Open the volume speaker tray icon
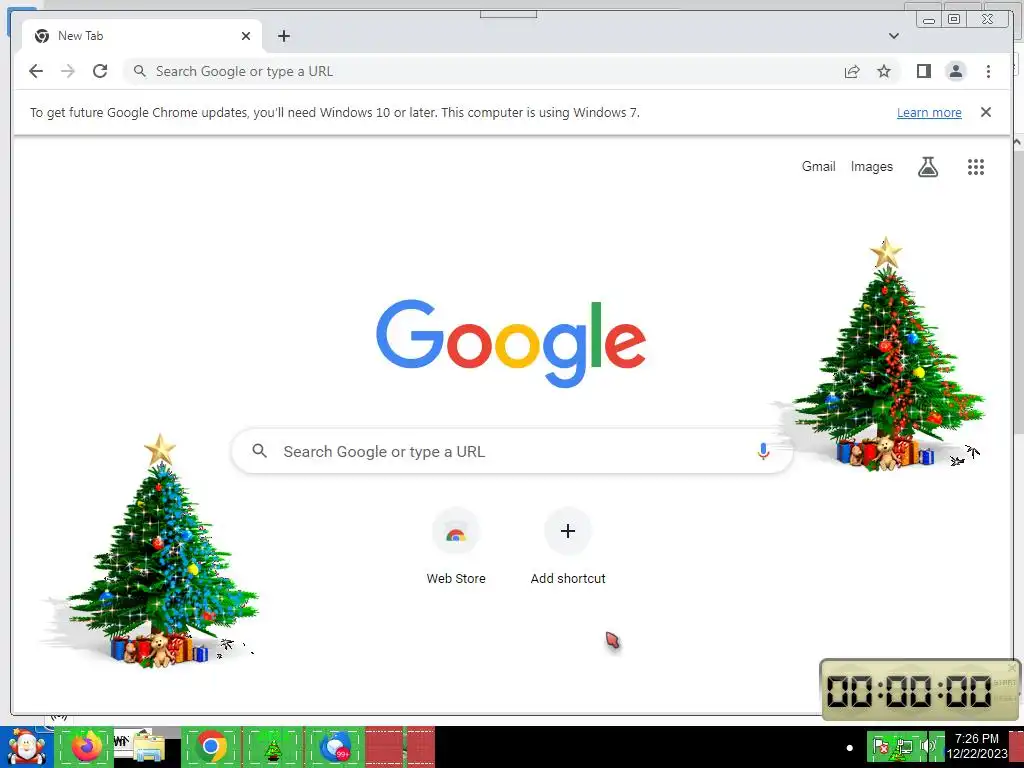The width and height of the screenshot is (1024, 768). 928,746
